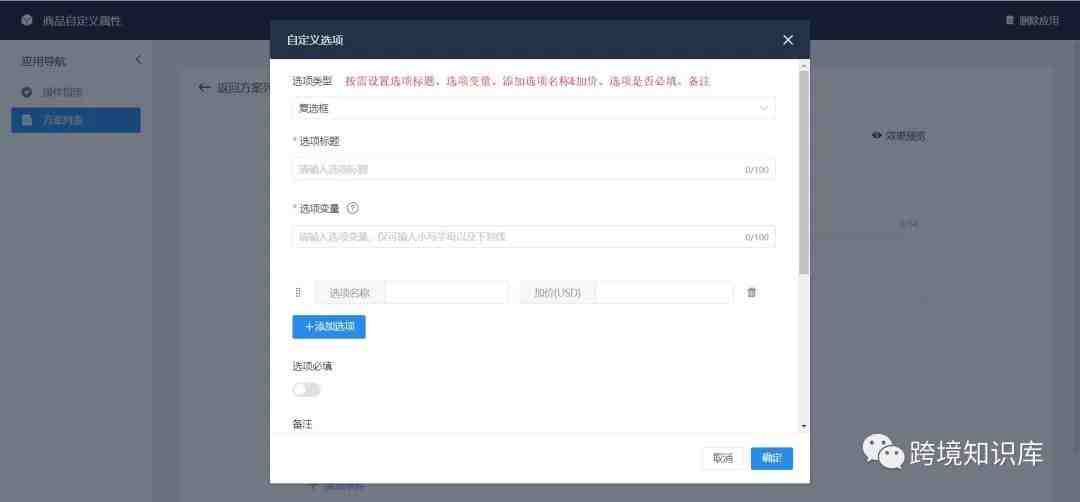
Task: Click the 删除应用 trash icon in header
Action: click(x=1010, y=20)
